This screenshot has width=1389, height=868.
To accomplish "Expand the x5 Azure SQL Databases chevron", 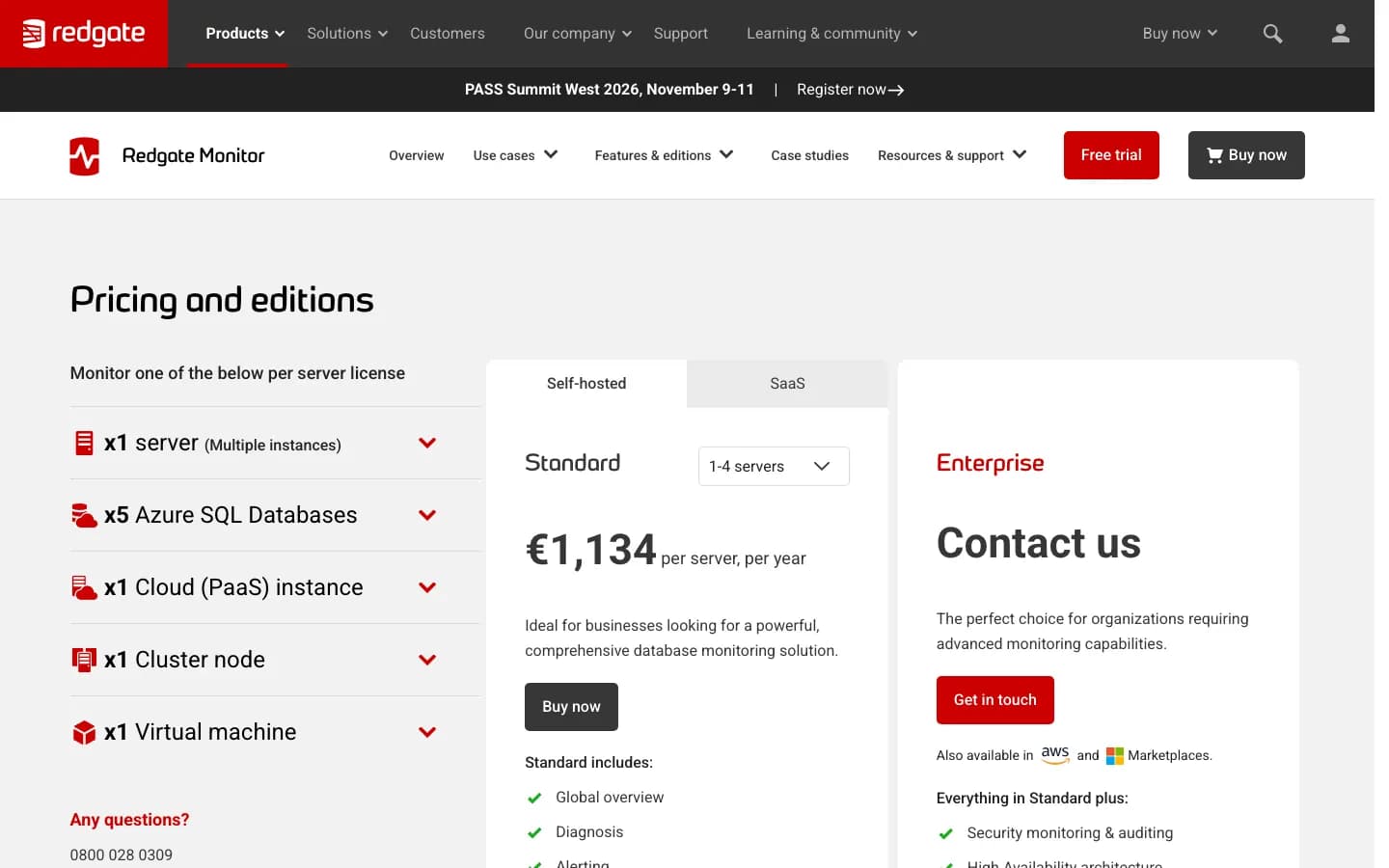I will click(x=427, y=515).
